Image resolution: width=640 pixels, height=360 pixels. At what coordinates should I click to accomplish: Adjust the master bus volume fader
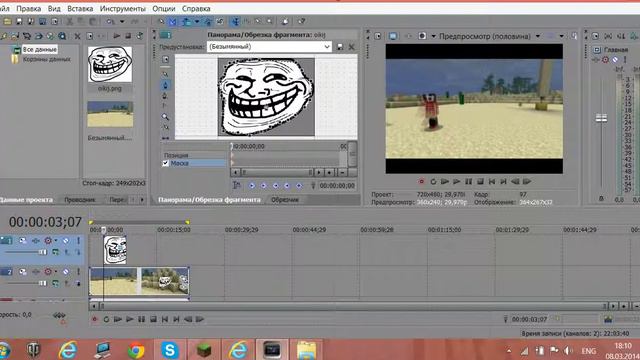[601, 118]
